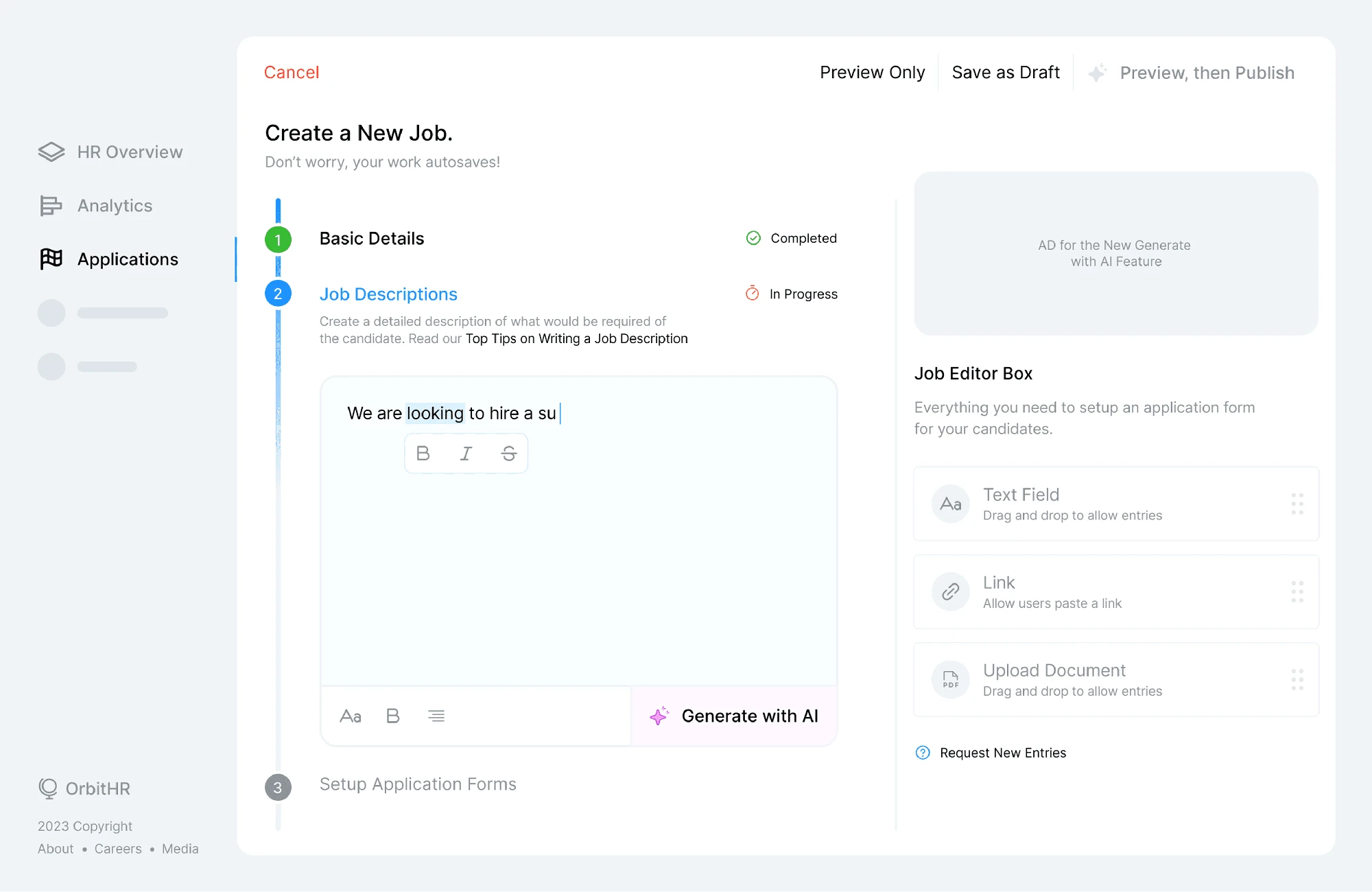Click the OrbitHR logo icon
The height and width of the screenshot is (892, 1372).
coord(48,789)
